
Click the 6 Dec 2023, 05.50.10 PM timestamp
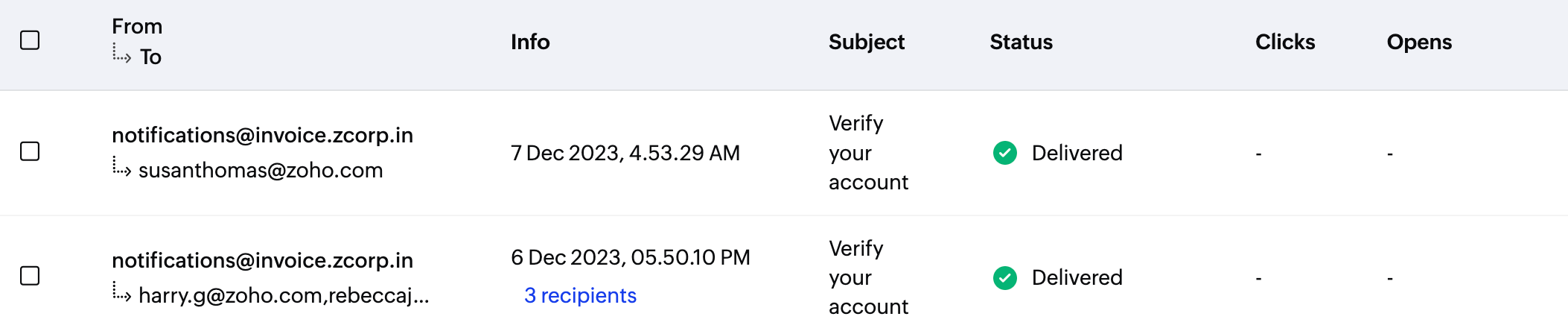630,257
